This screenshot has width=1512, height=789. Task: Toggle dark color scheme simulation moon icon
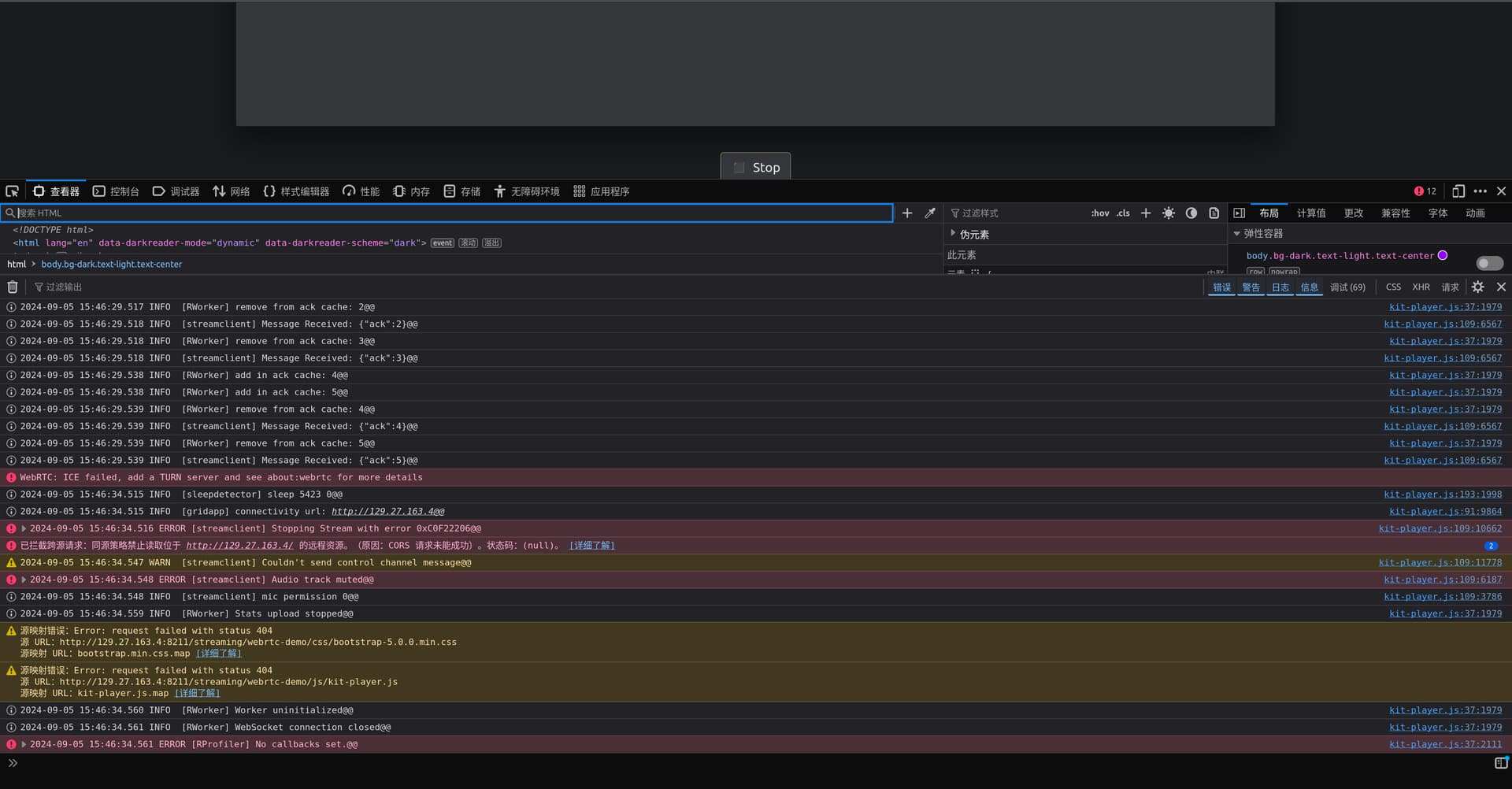pyautogui.click(x=1191, y=213)
